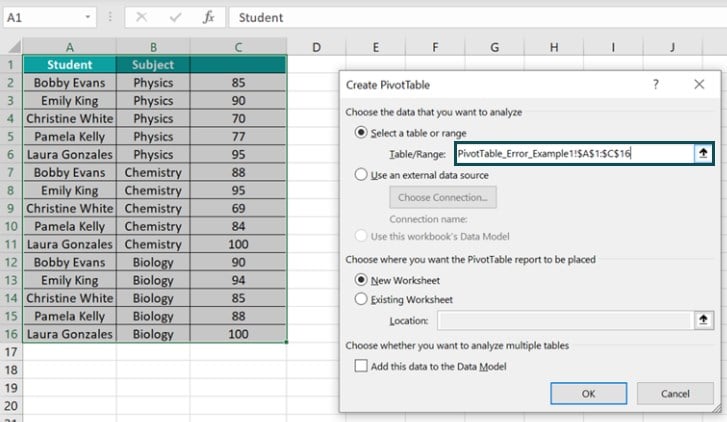This screenshot has width=727, height=422.
Task: Select column D header
Action: (316, 47)
